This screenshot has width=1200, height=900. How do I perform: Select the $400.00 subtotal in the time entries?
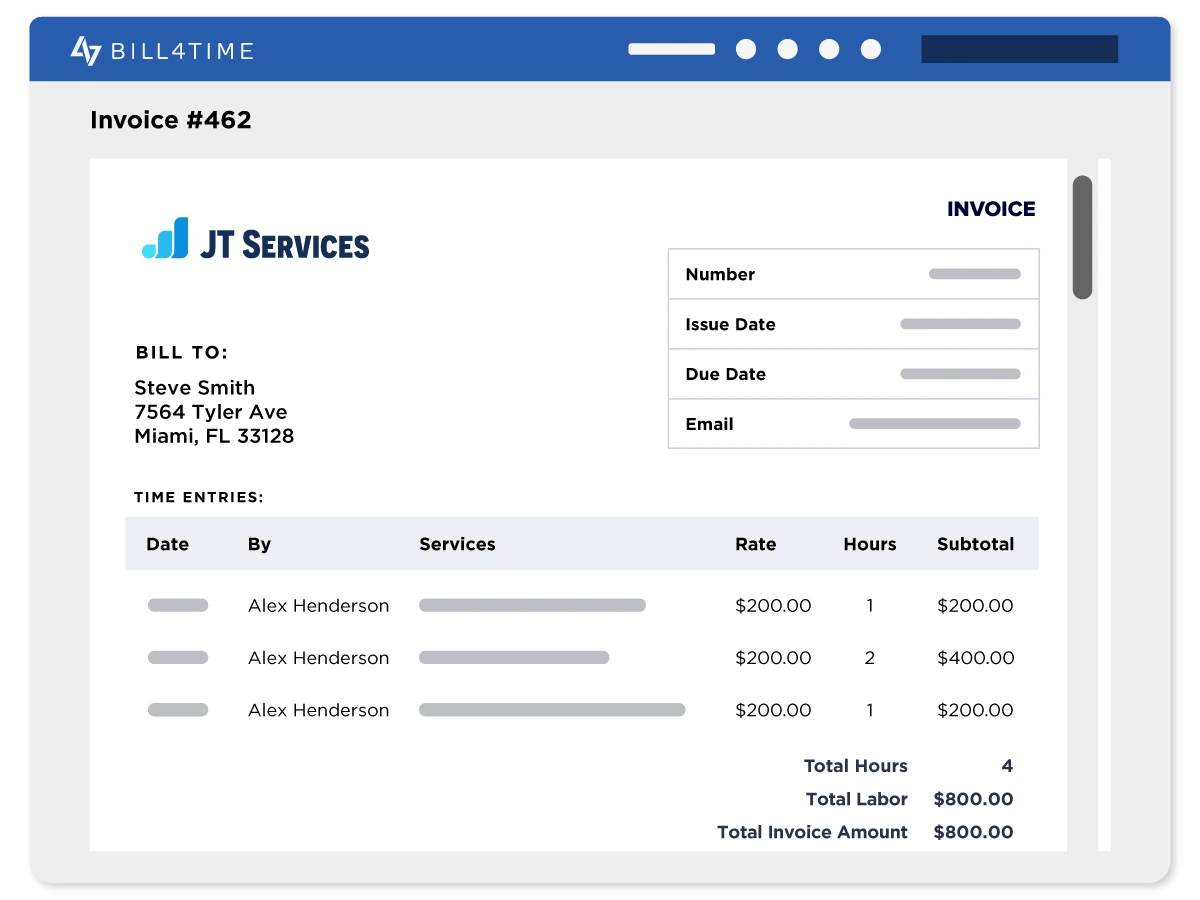click(x=975, y=658)
